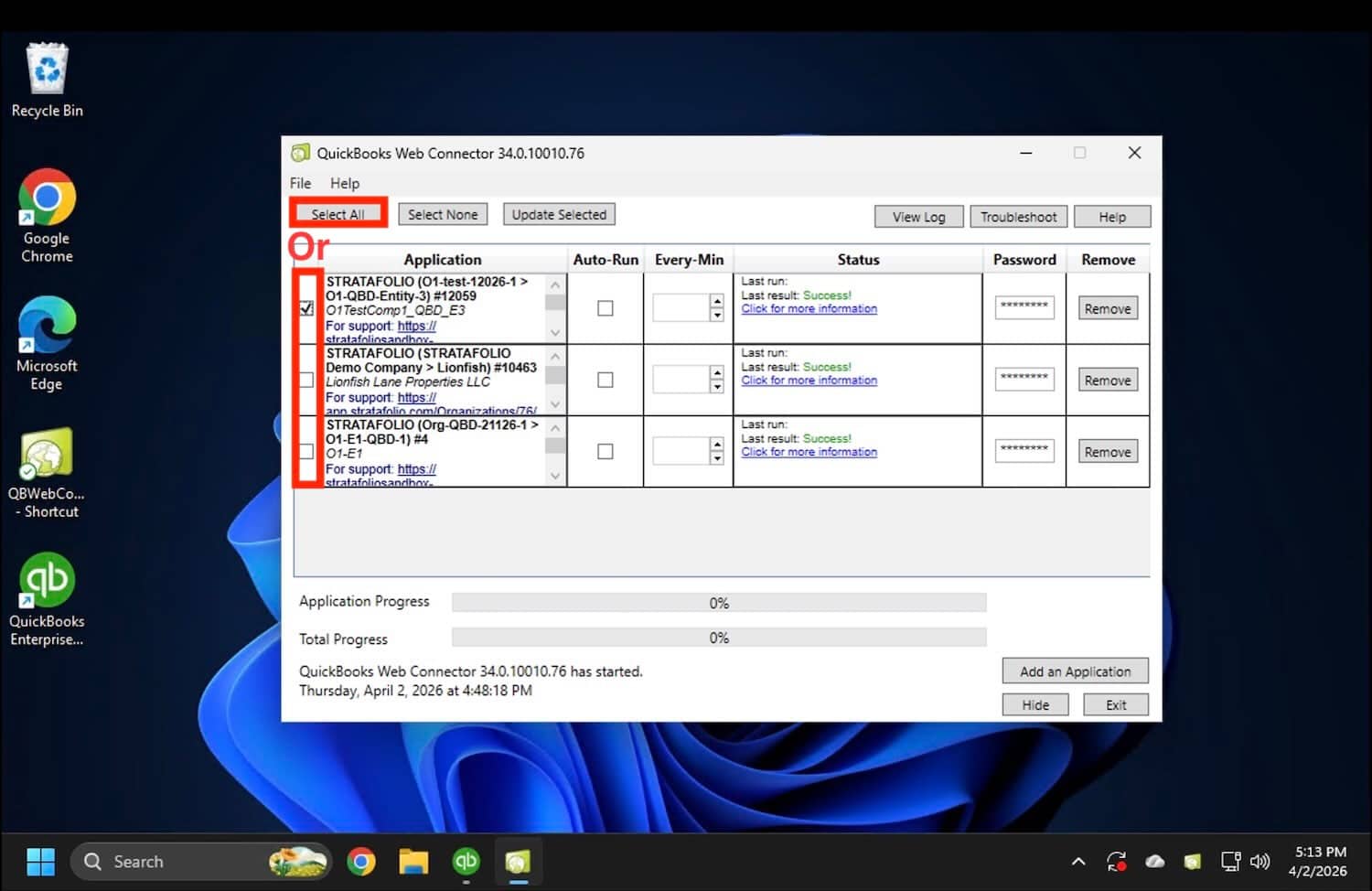Click the QuickBooks icon in the taskbar
This screenshot has height=891, width=1372.
tap(466, 862)
